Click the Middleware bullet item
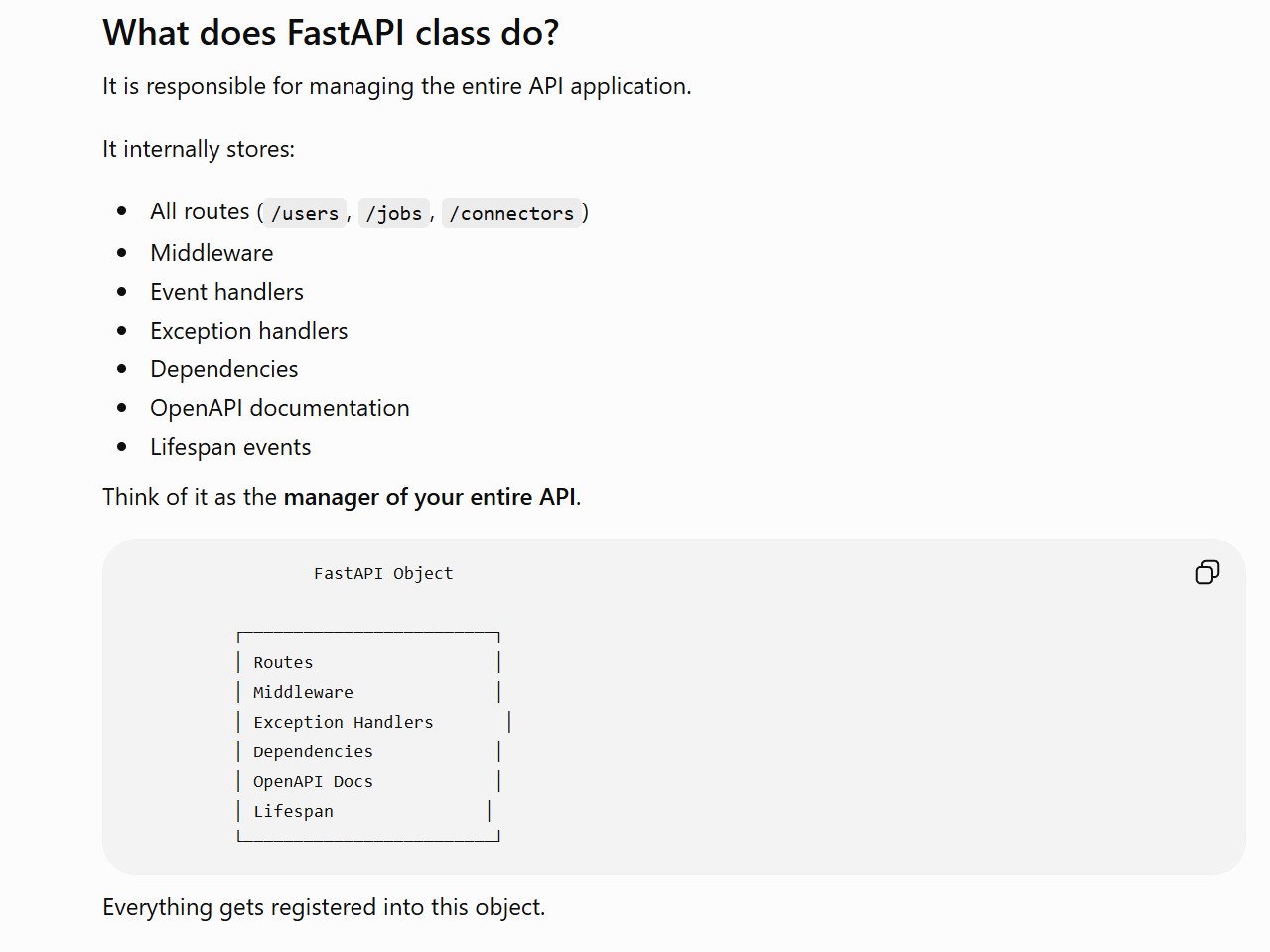 [x=212, y=253]
